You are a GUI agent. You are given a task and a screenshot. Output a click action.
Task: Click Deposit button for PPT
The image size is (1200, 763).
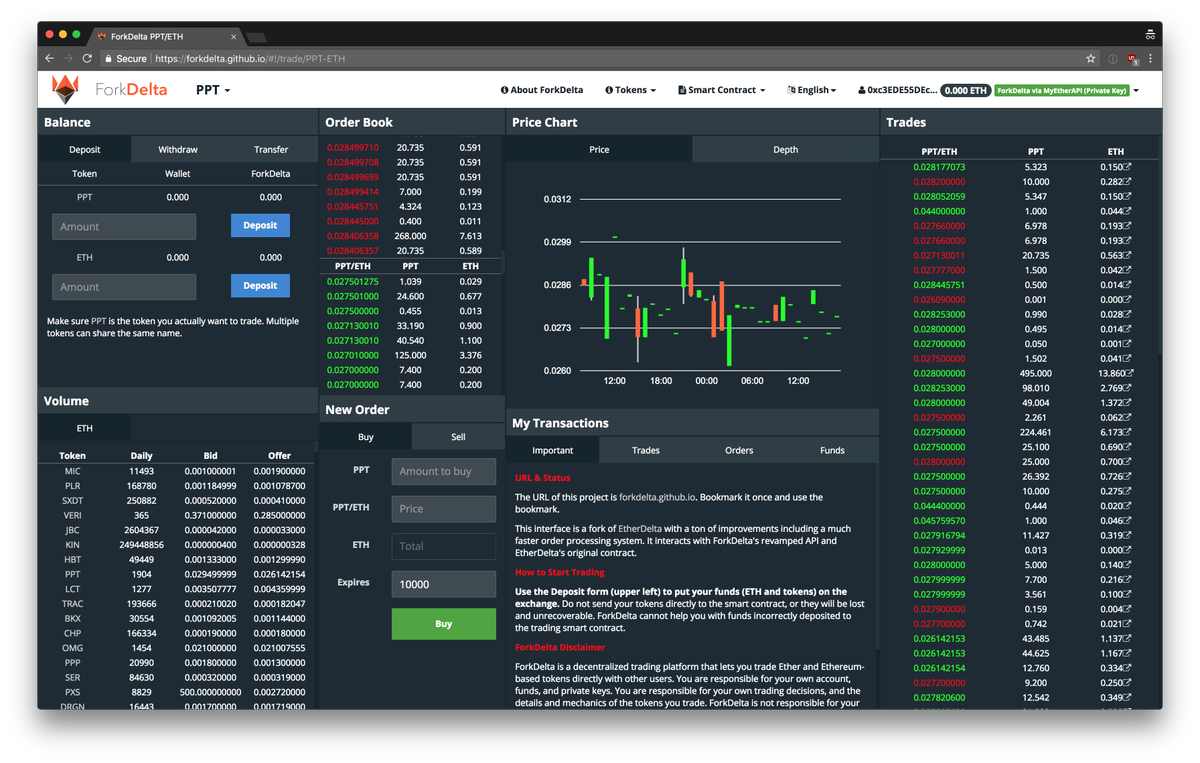(x=260, y=225)
